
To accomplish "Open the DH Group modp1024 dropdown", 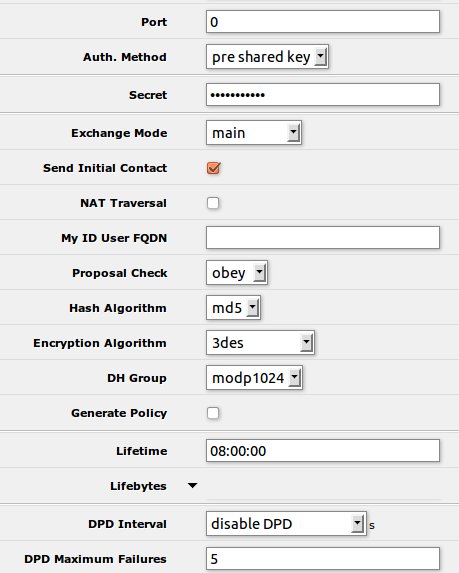I will click(x=254, y=378).
